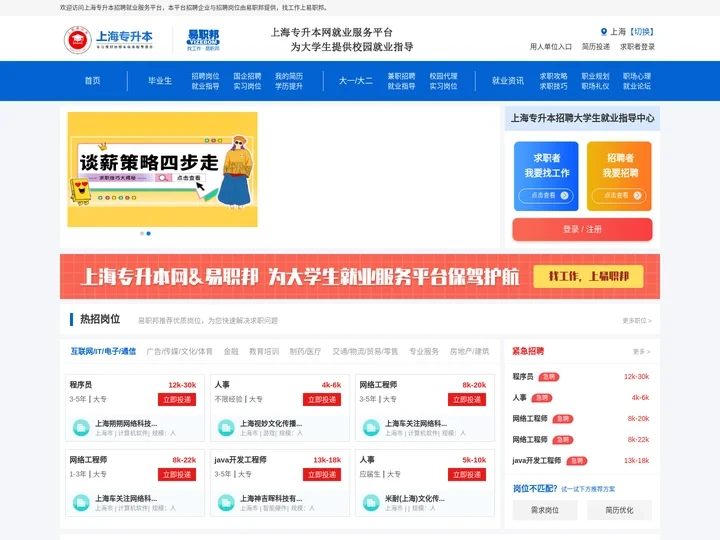Click 立即投递 for 程序员 12k-30k job
The image size is (720, 540).
177,399
